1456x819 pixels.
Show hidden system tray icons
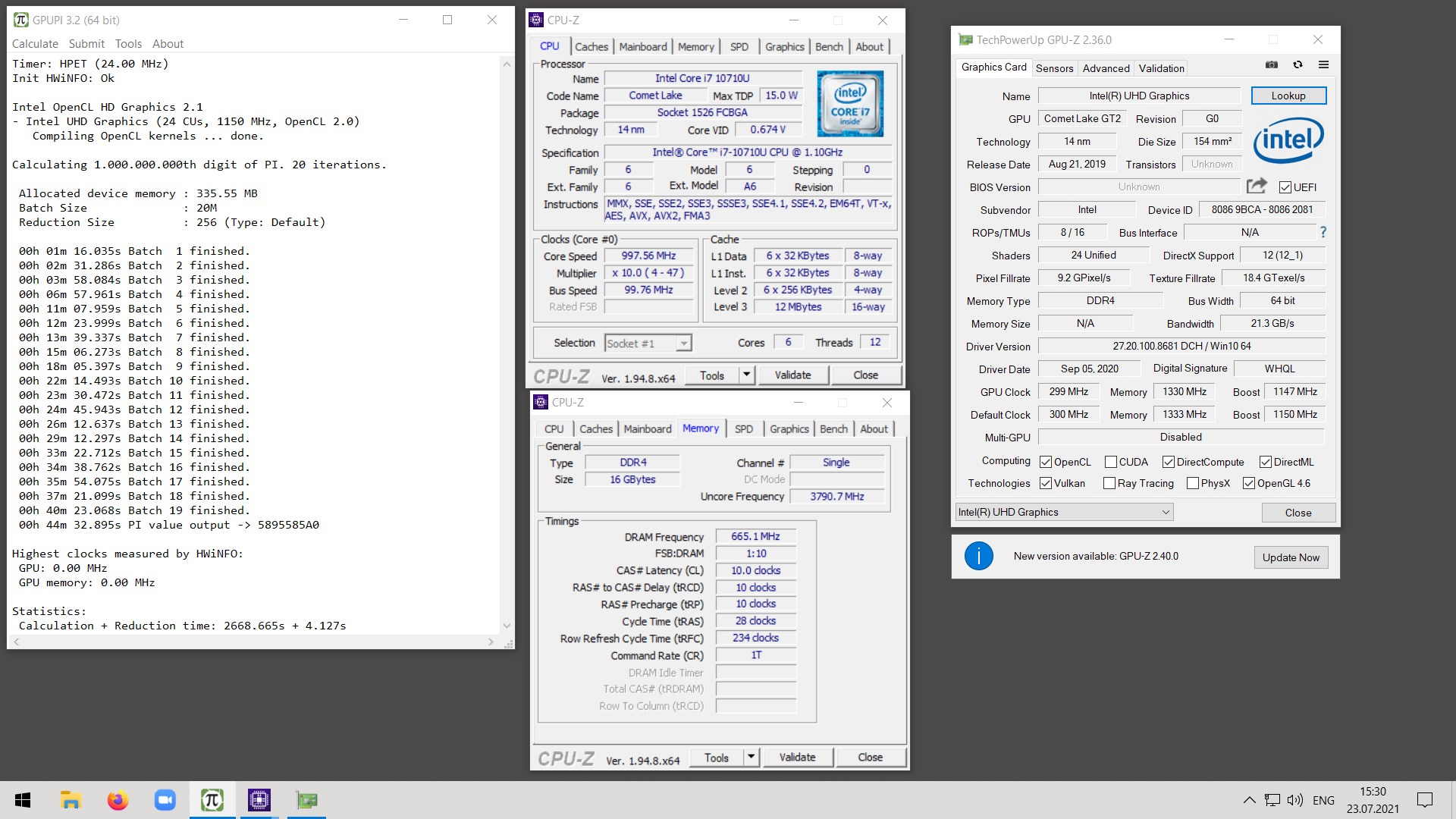tap(1249, 800)
